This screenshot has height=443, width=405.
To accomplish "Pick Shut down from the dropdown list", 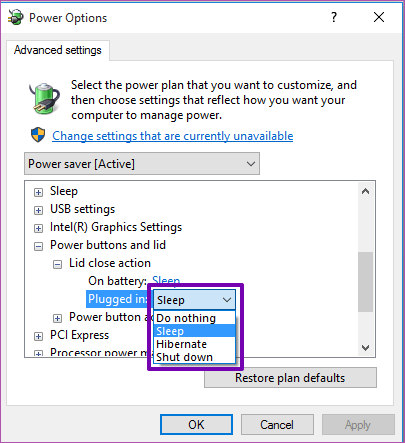I will coord(195,357).
